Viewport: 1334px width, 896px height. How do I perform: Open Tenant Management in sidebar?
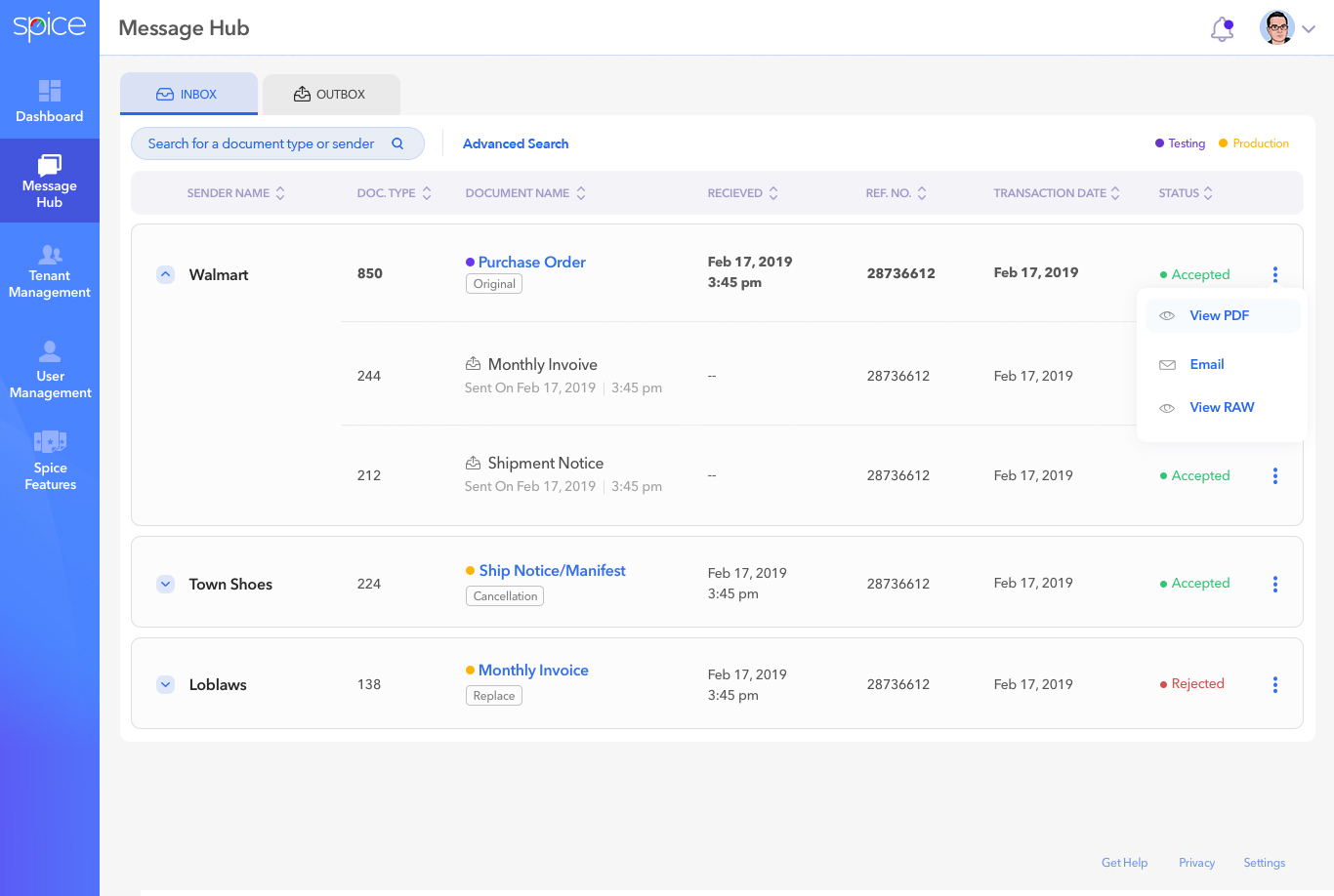(50, 271)
